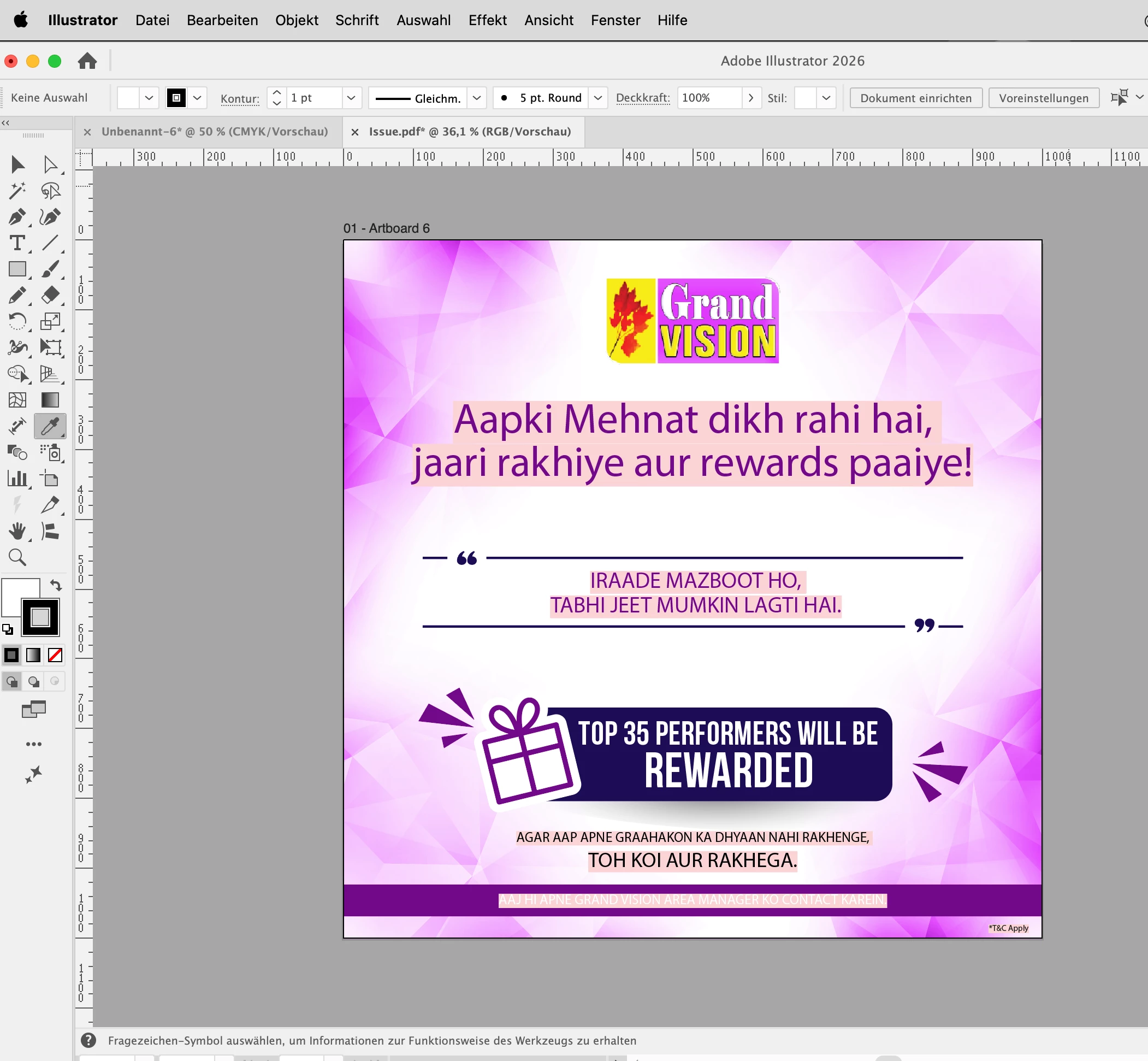
Task: Open the 5 pt. Round brush dropdown
Action: point(597,98)
